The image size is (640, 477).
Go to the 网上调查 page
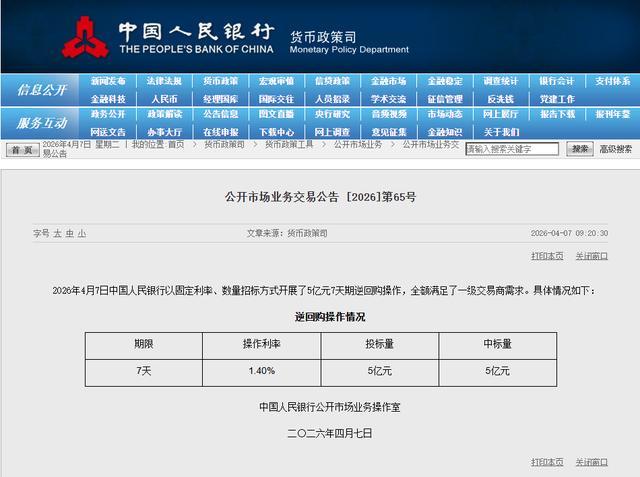tap(332, 132)
